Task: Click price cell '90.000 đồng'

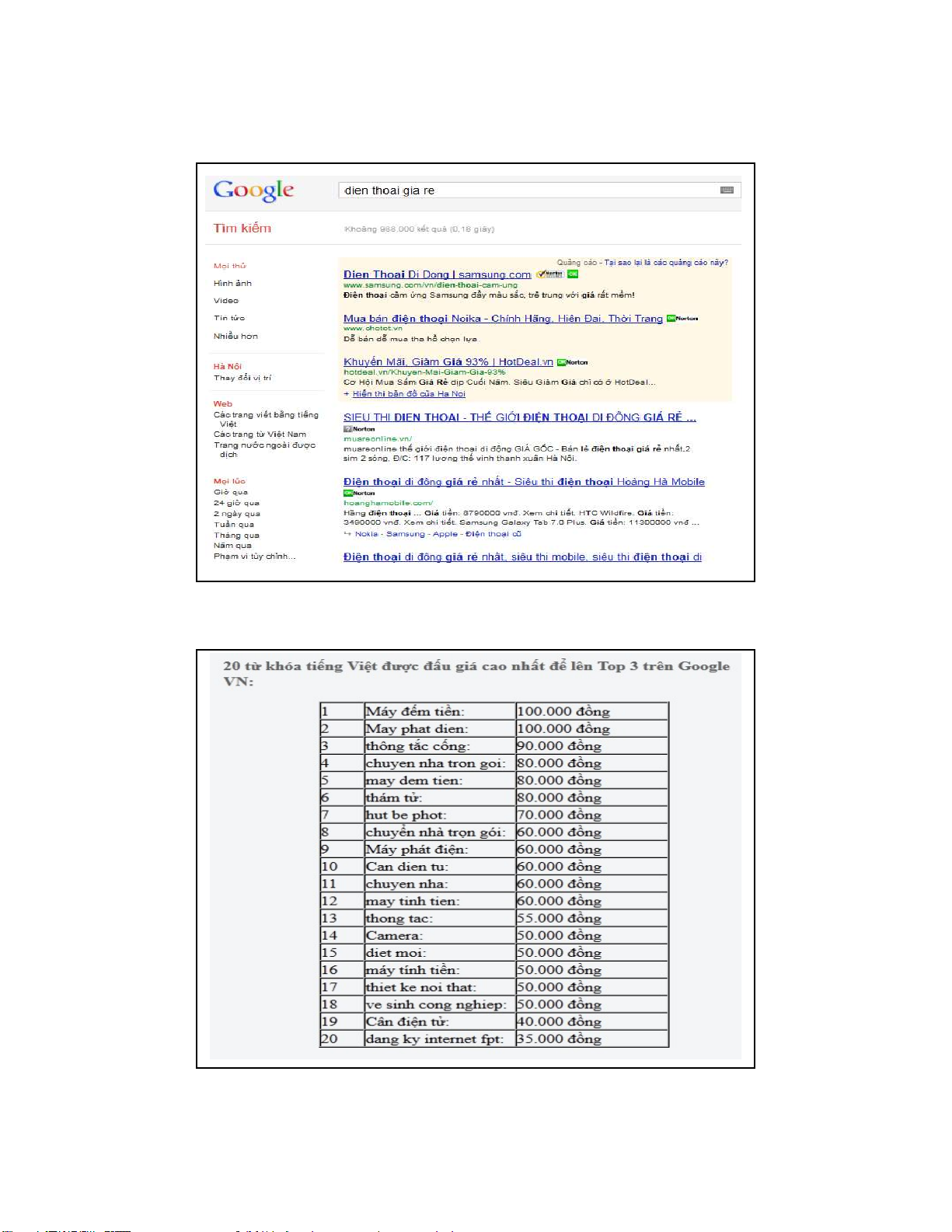Action: click(592, 746)
